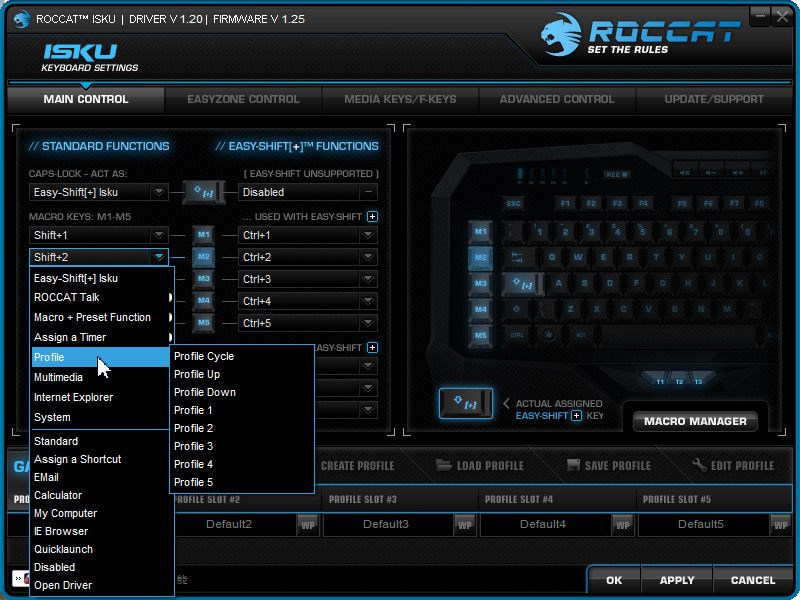The image size is (800, 600).
Task: Select Profile 3 from the submenu
Action: tap(242, 446)
